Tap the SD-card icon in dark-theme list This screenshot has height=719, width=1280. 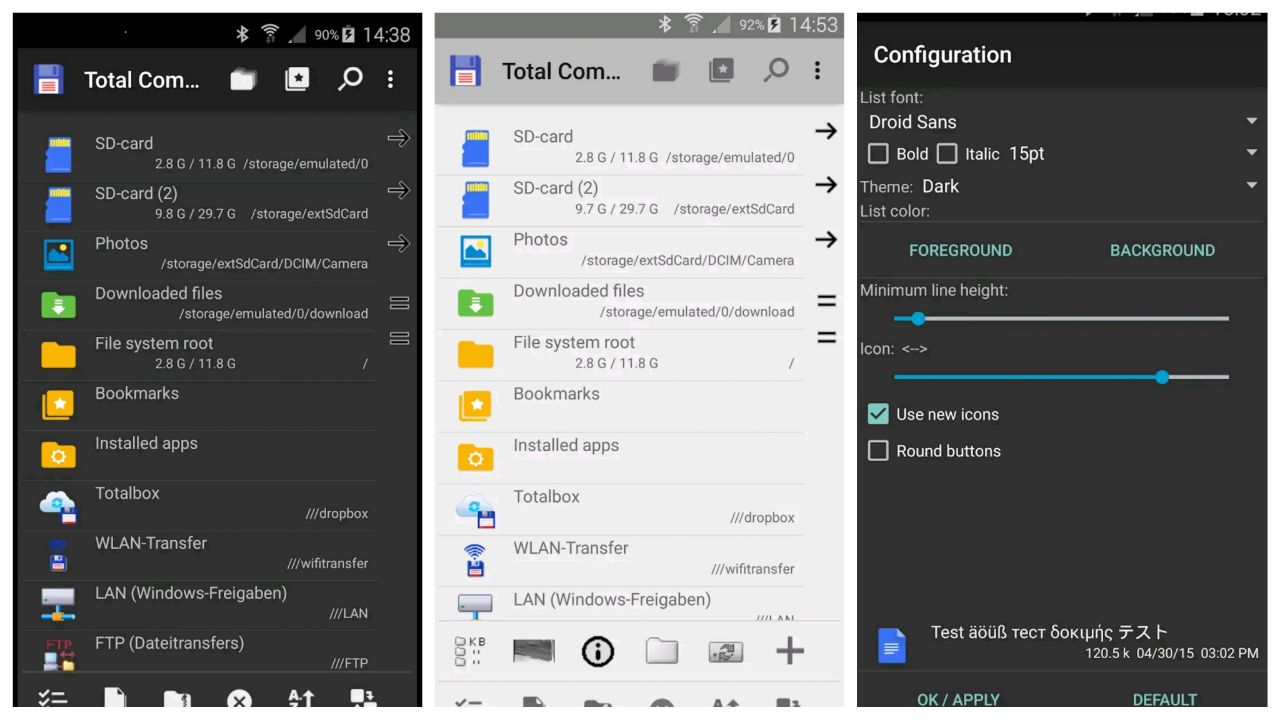click(59, 154)
